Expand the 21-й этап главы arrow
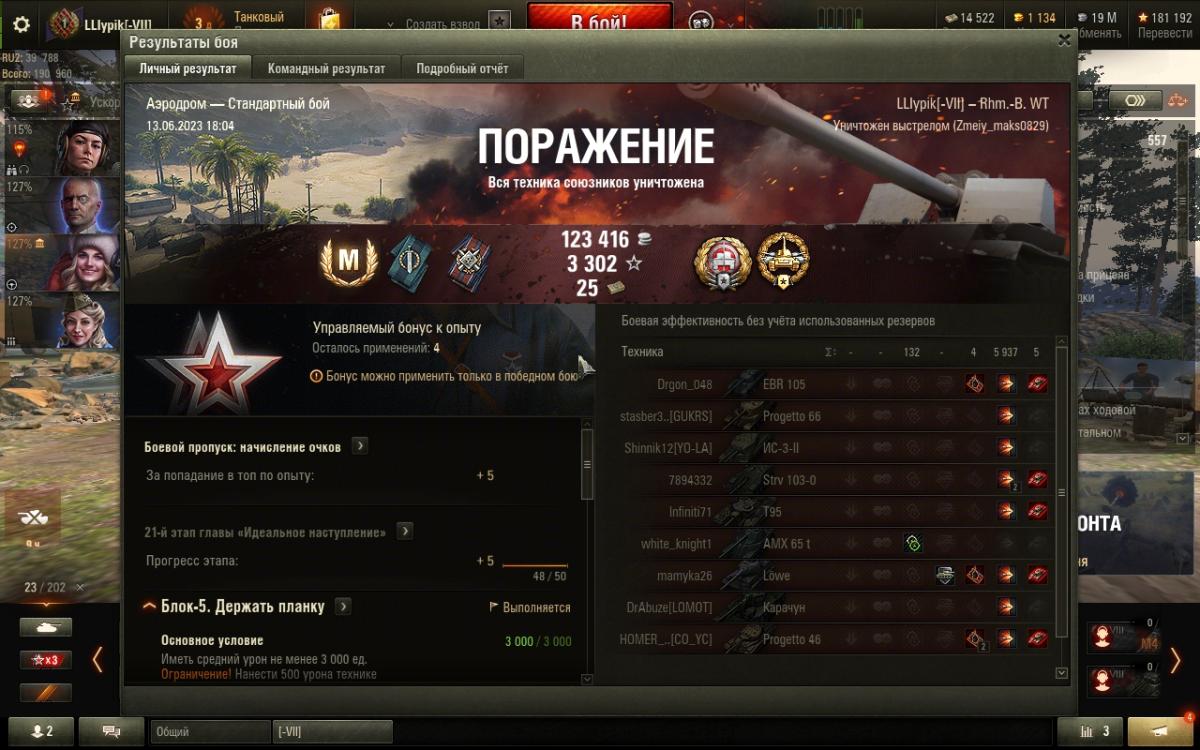The width and height of the screenshot is (1200, 750). click(404, 531)
